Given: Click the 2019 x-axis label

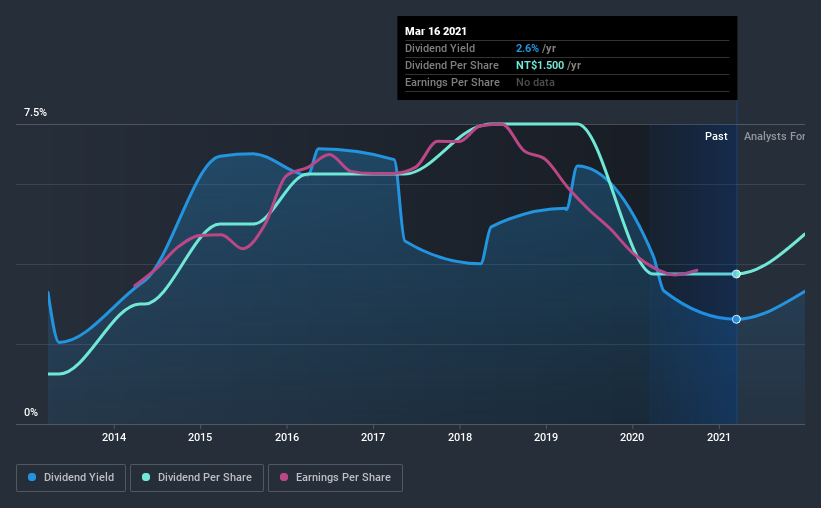Looking at the screenshot, I should (x=546, y=437).
